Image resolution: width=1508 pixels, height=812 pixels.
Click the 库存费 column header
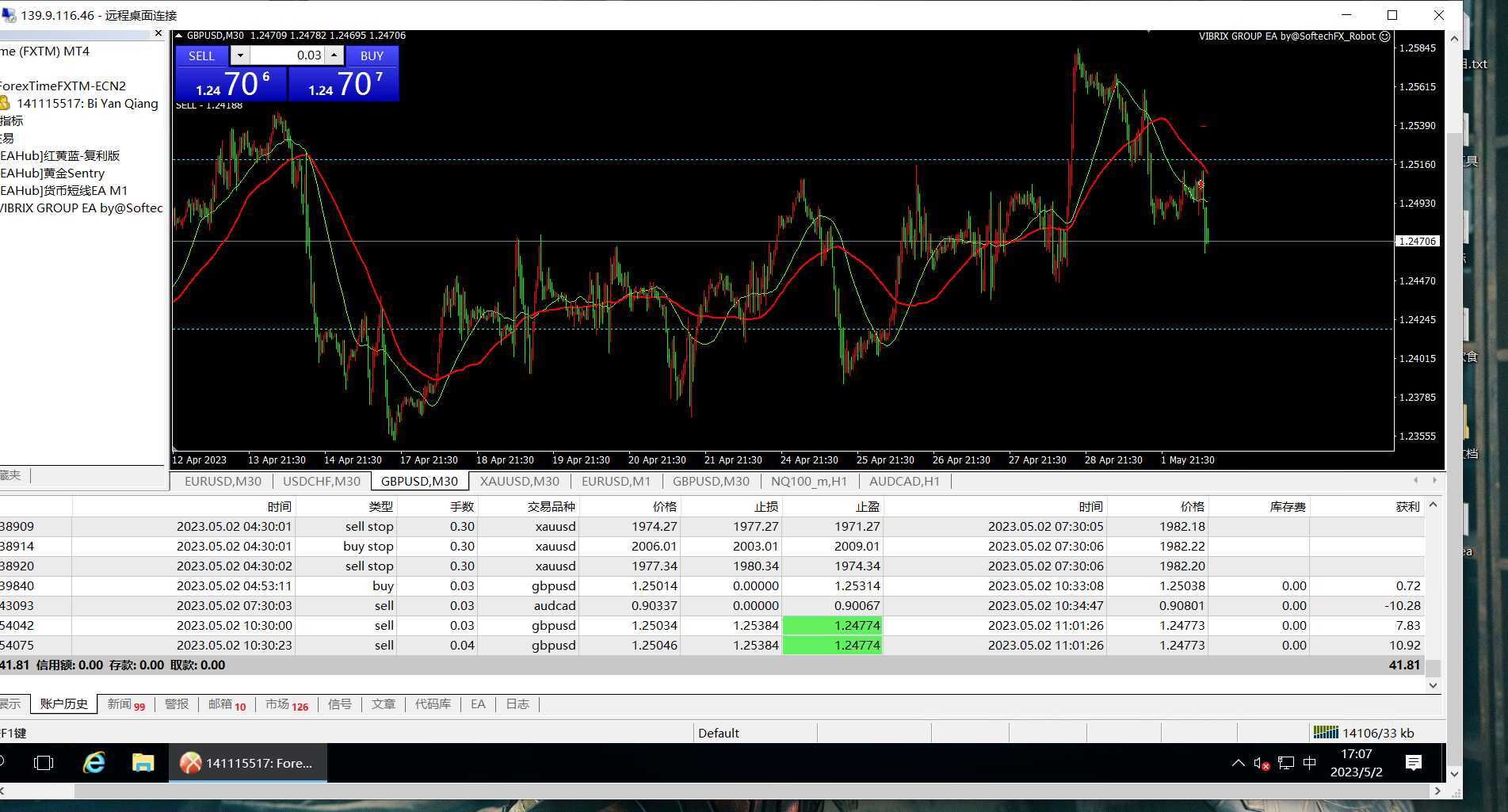coord(1258,506)
